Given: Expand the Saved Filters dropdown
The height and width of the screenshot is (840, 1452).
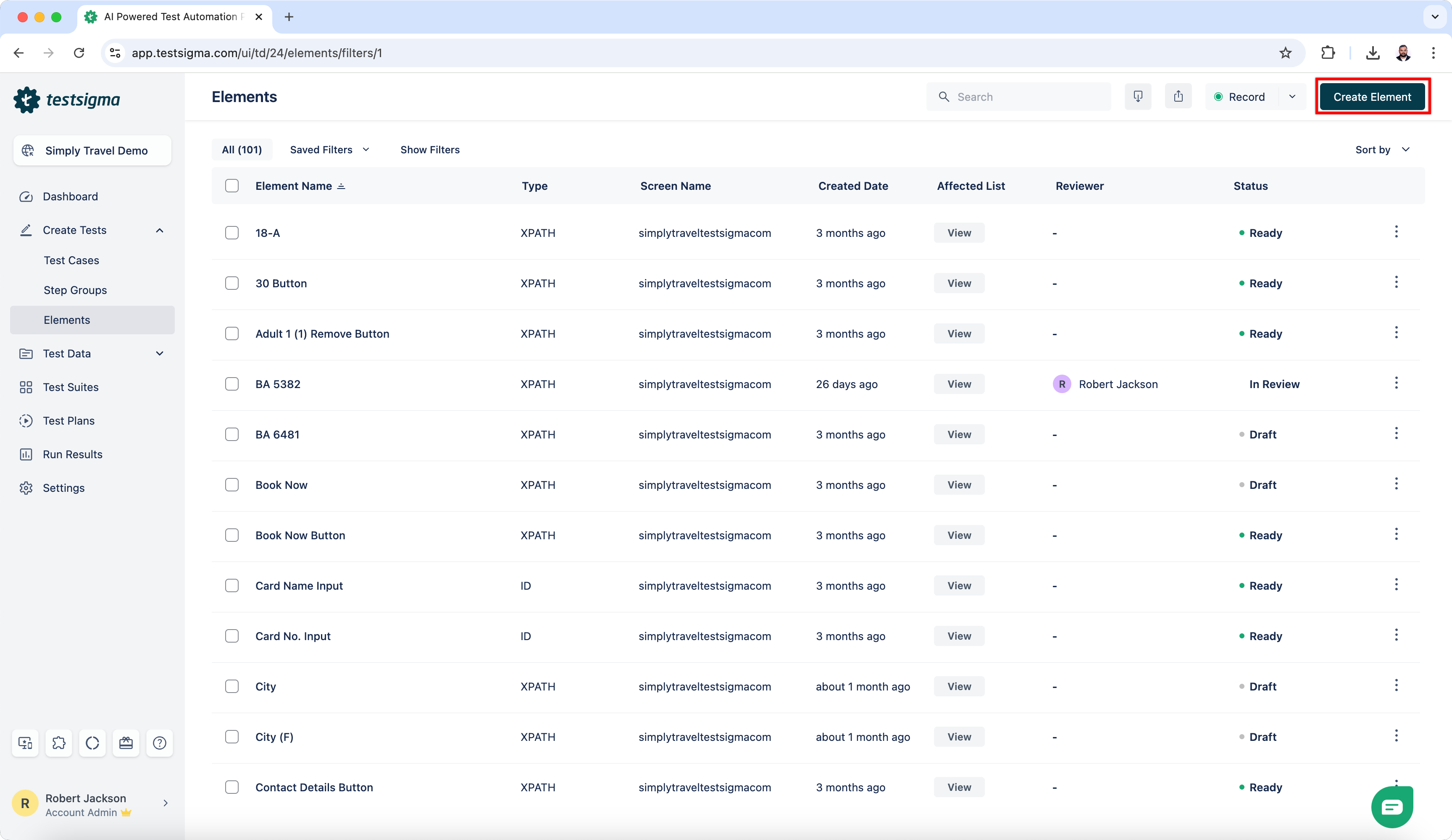Looking at the screenshot, I should (329, 150).
